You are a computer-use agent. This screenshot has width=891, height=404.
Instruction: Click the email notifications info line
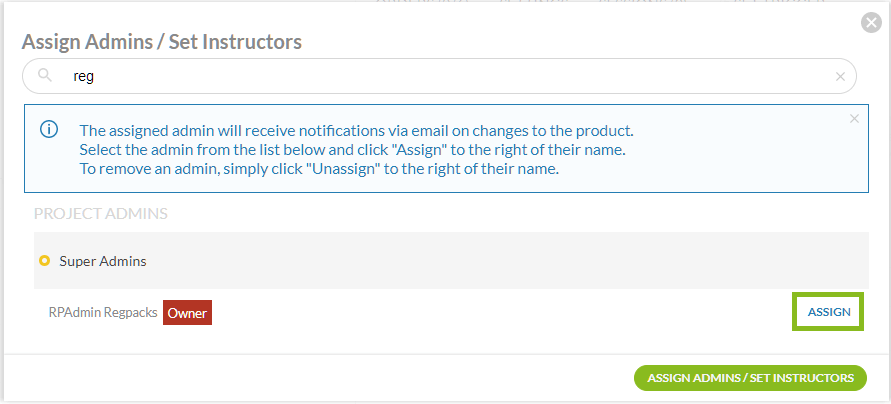pyautogui.click(x=356, y=131)
